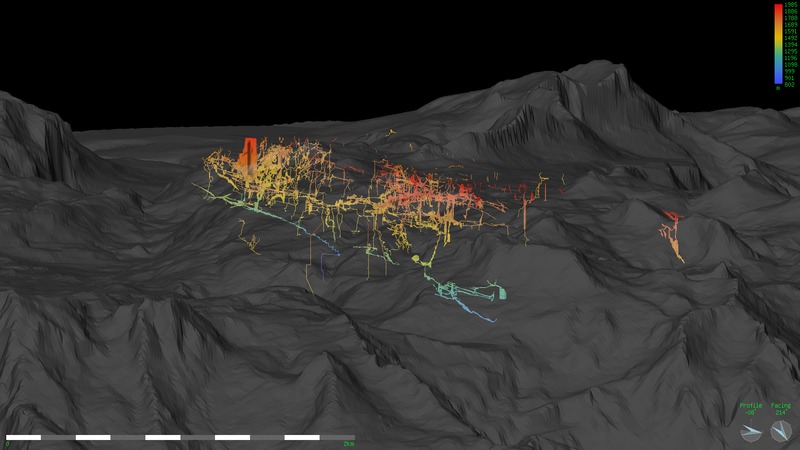Click the isolated small cave on the far right
The image size is (800, 450).
[672, 233]
